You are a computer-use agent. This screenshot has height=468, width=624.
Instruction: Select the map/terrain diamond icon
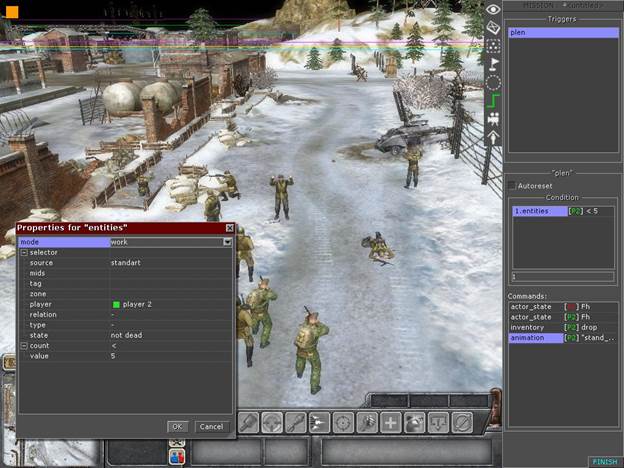click(493, 27)
